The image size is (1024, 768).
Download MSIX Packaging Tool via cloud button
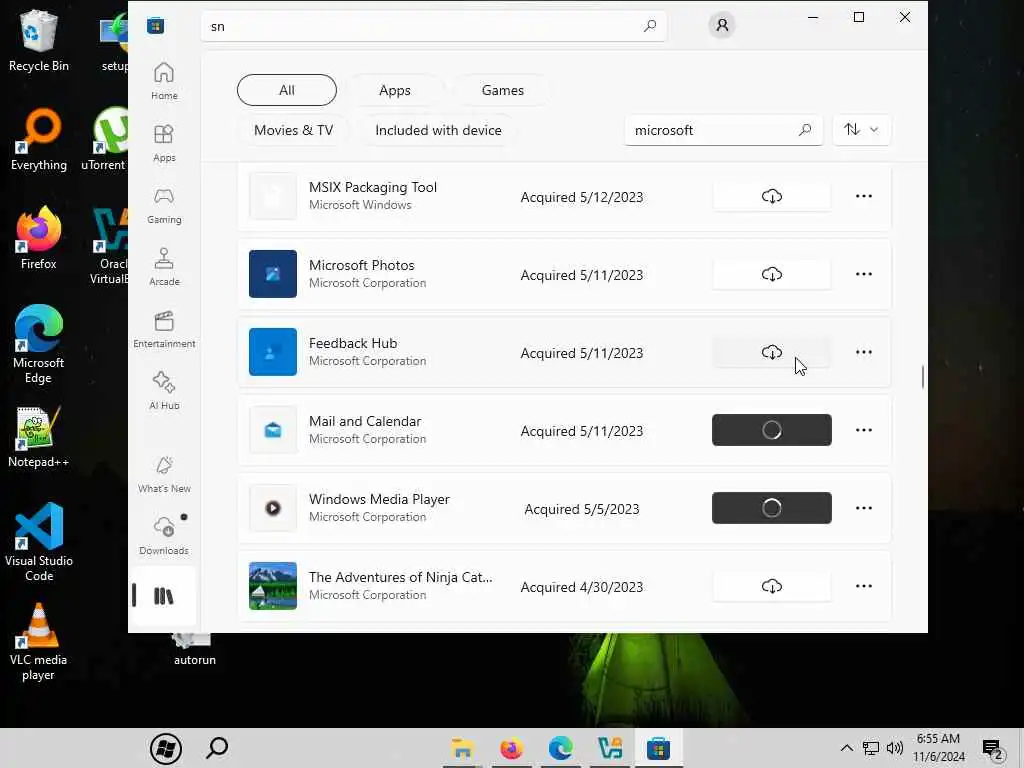771,196
